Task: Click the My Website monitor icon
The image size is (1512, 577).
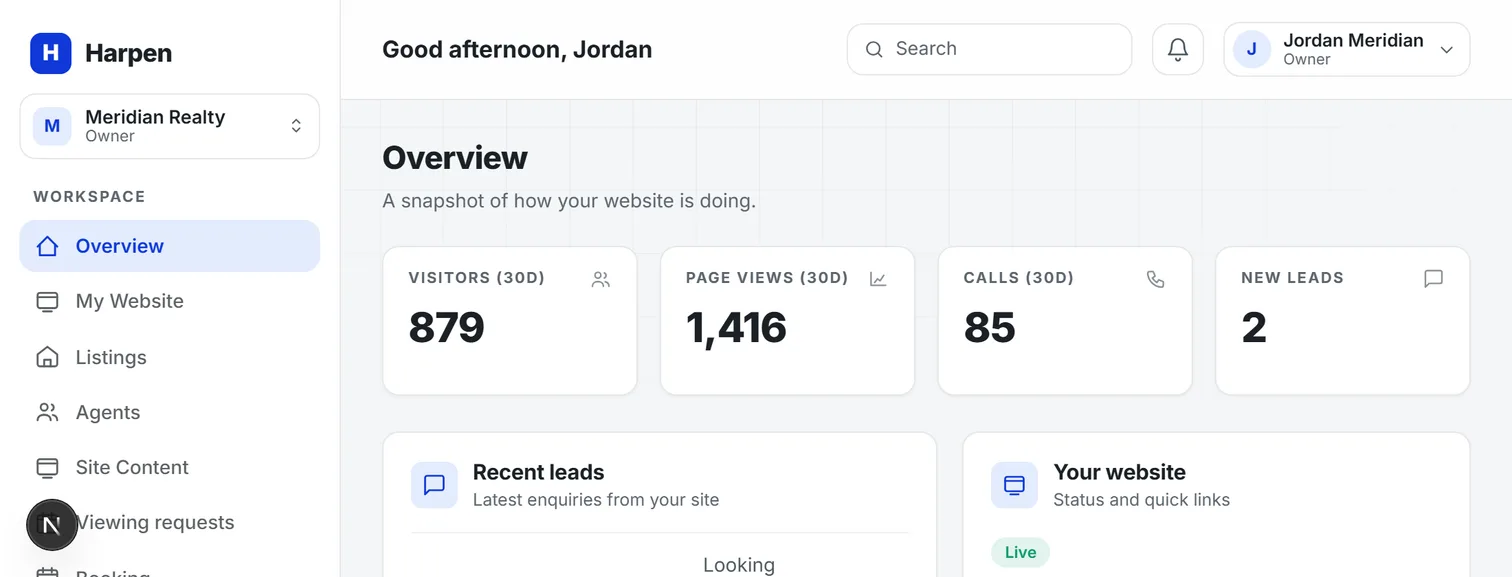Action: [47, 301]
